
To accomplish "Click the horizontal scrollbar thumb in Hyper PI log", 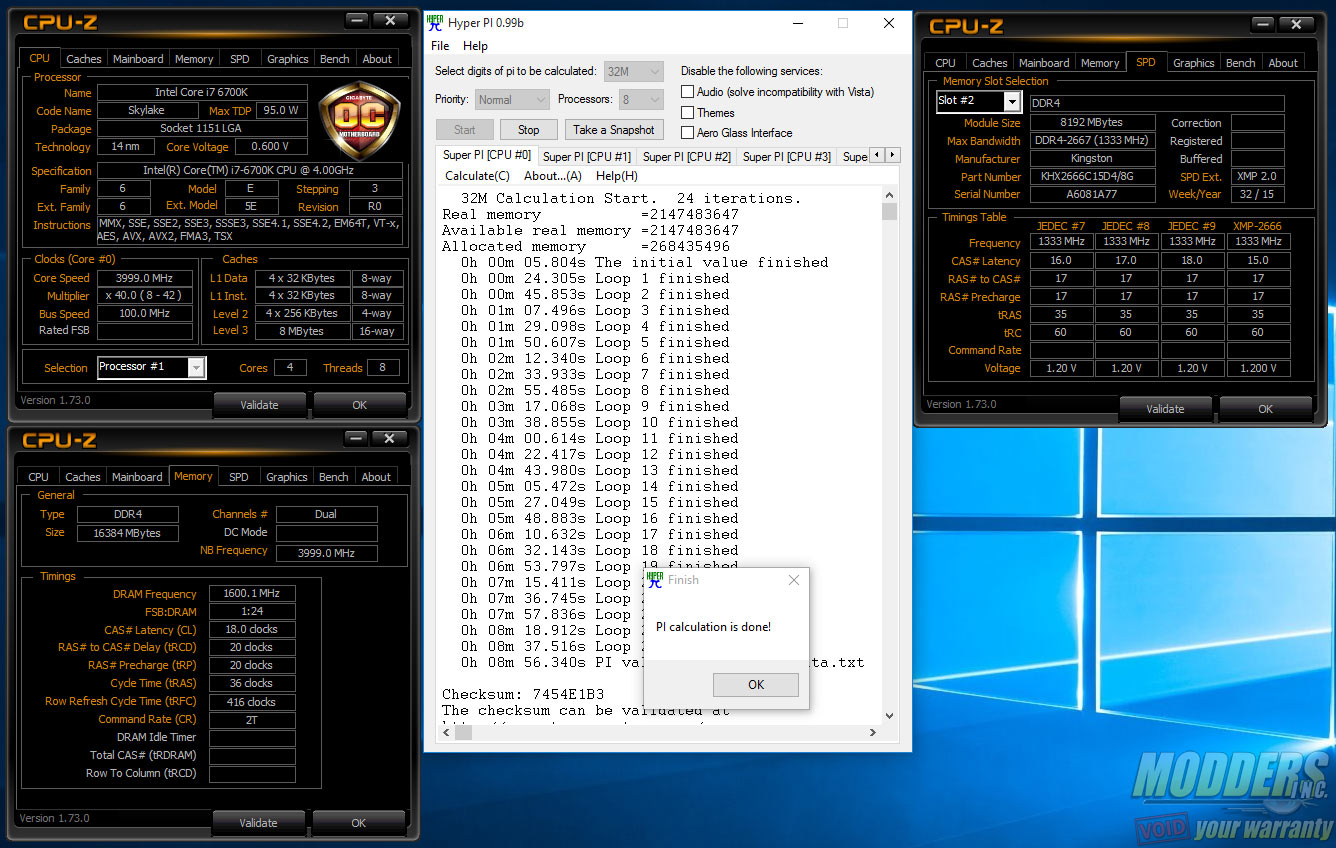I will pos(463,733).
